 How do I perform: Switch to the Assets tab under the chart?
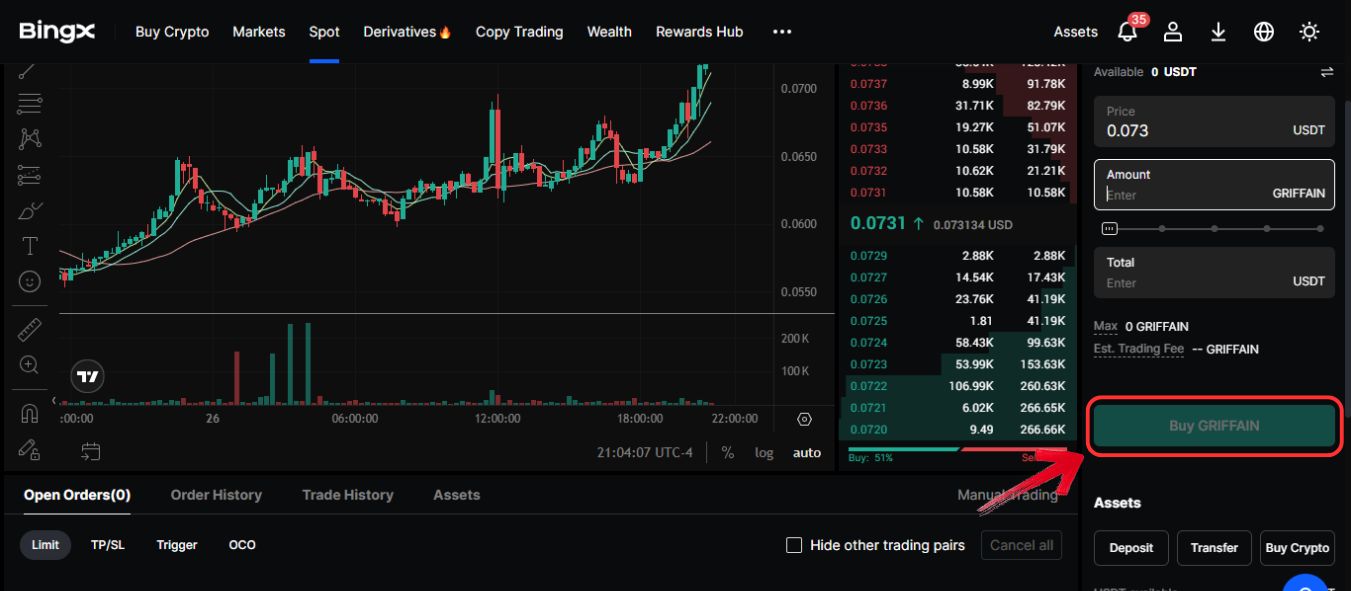click(x=456, y=495)
